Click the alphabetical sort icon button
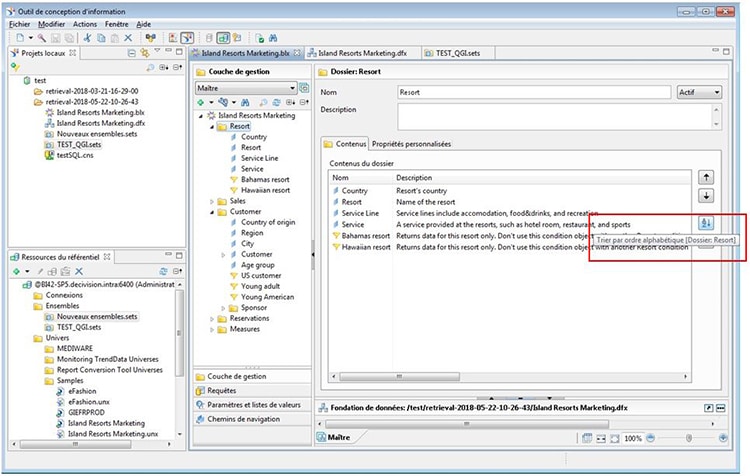Screen dimensions: 750x476 click(x=706, y=223)
